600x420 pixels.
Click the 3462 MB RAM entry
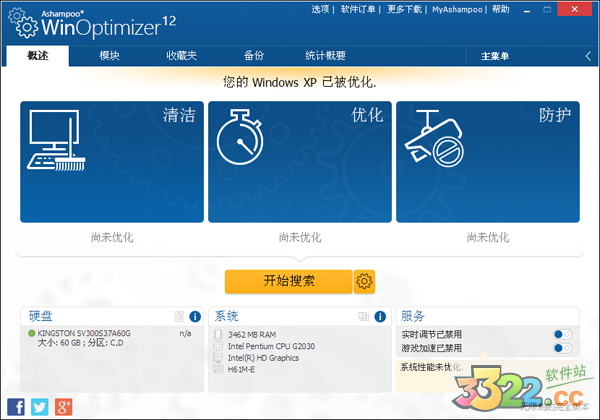tap(252, 335)
